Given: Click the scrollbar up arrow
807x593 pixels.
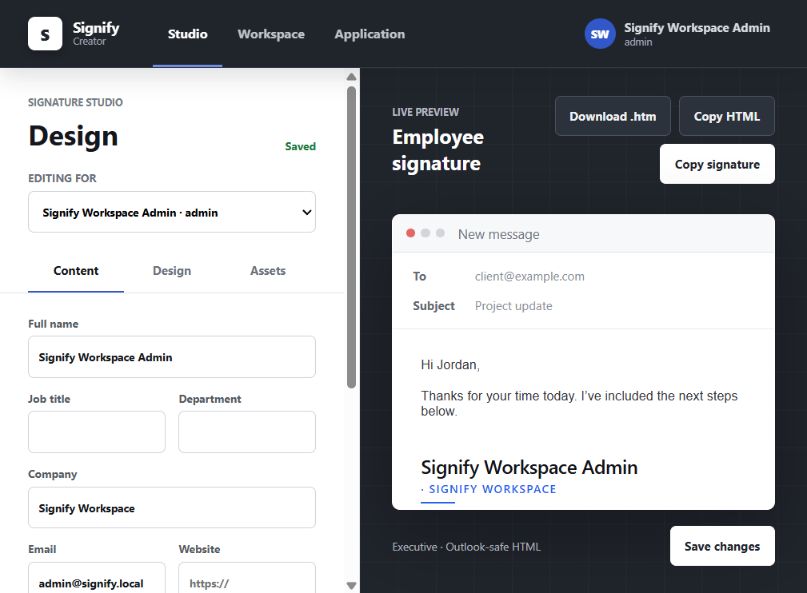Looking at the screenshot, I should click(x=352, y=77).
